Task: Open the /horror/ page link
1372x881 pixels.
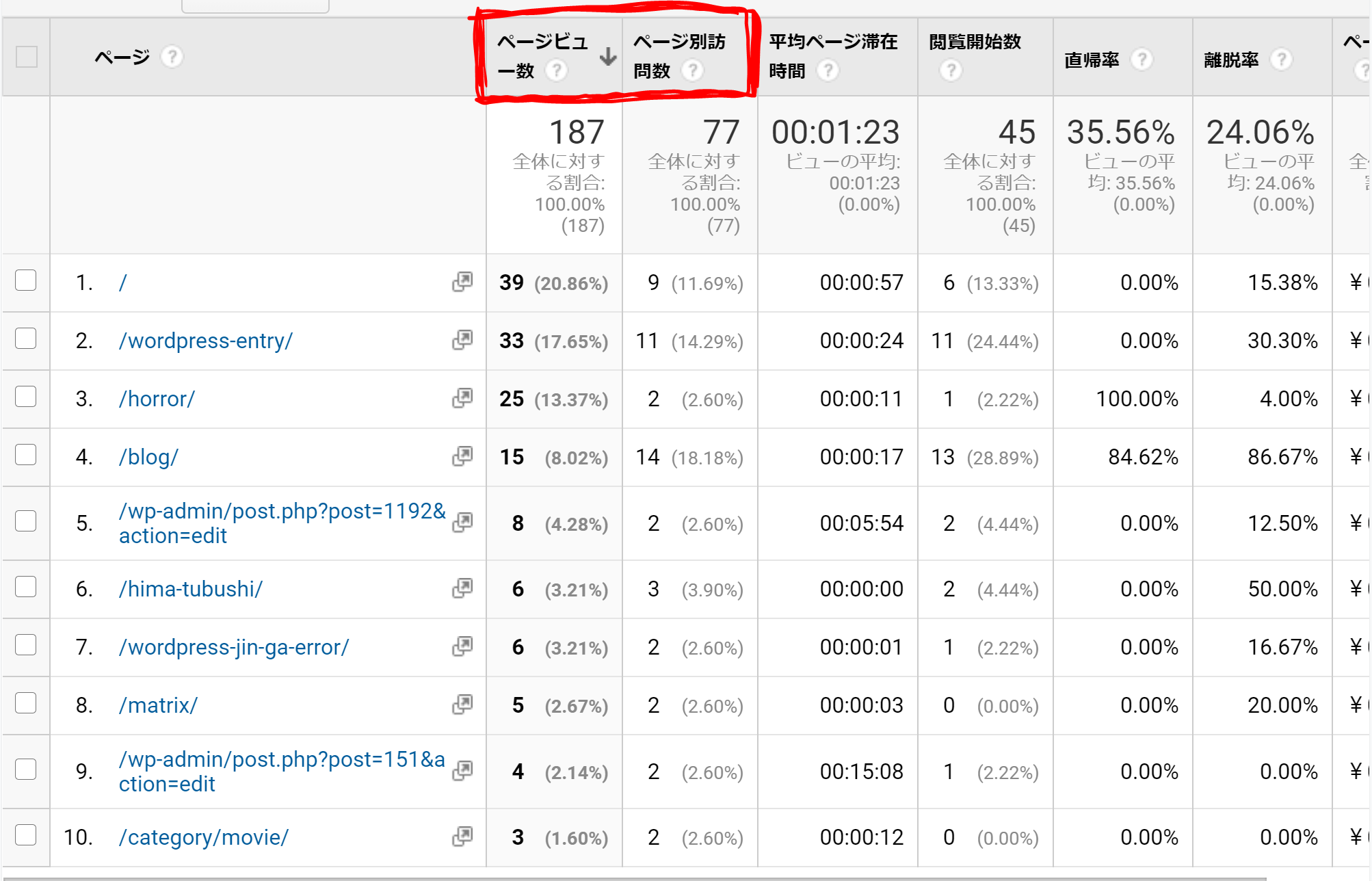Action: click(157, 399)
